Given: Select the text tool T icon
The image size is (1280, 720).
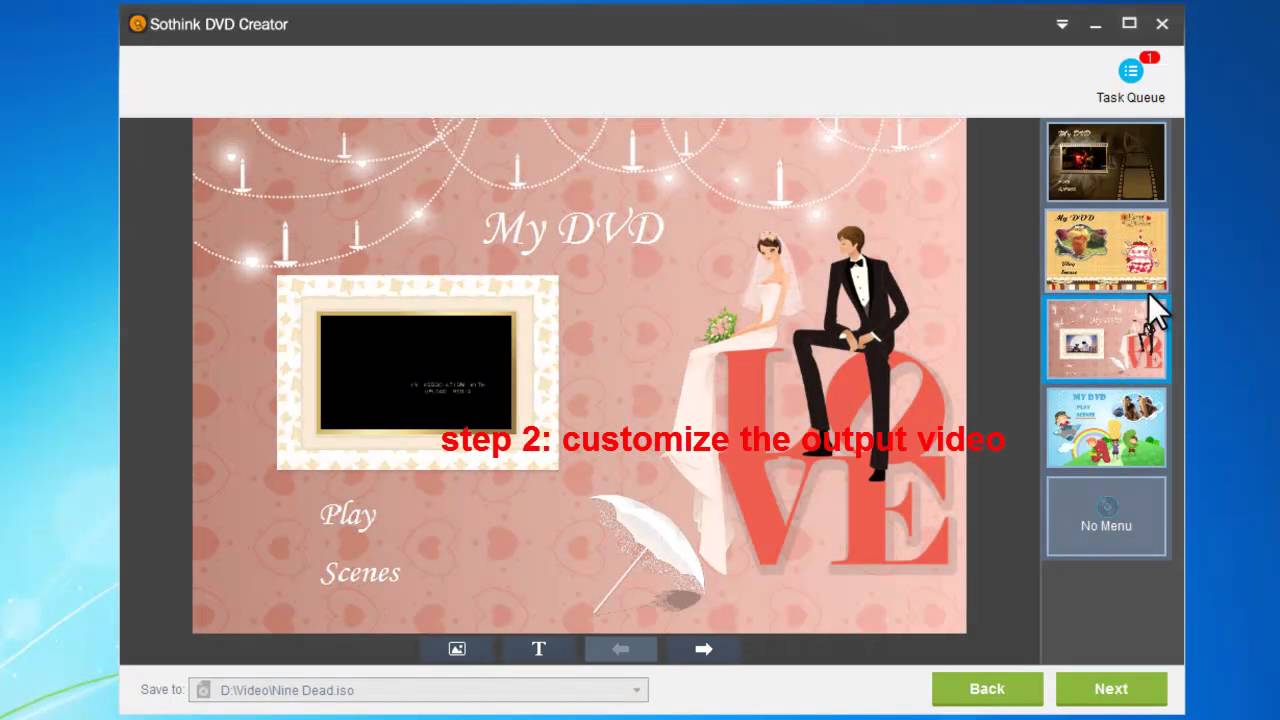Looking at the screenshot, I should [x=539, y=649].
